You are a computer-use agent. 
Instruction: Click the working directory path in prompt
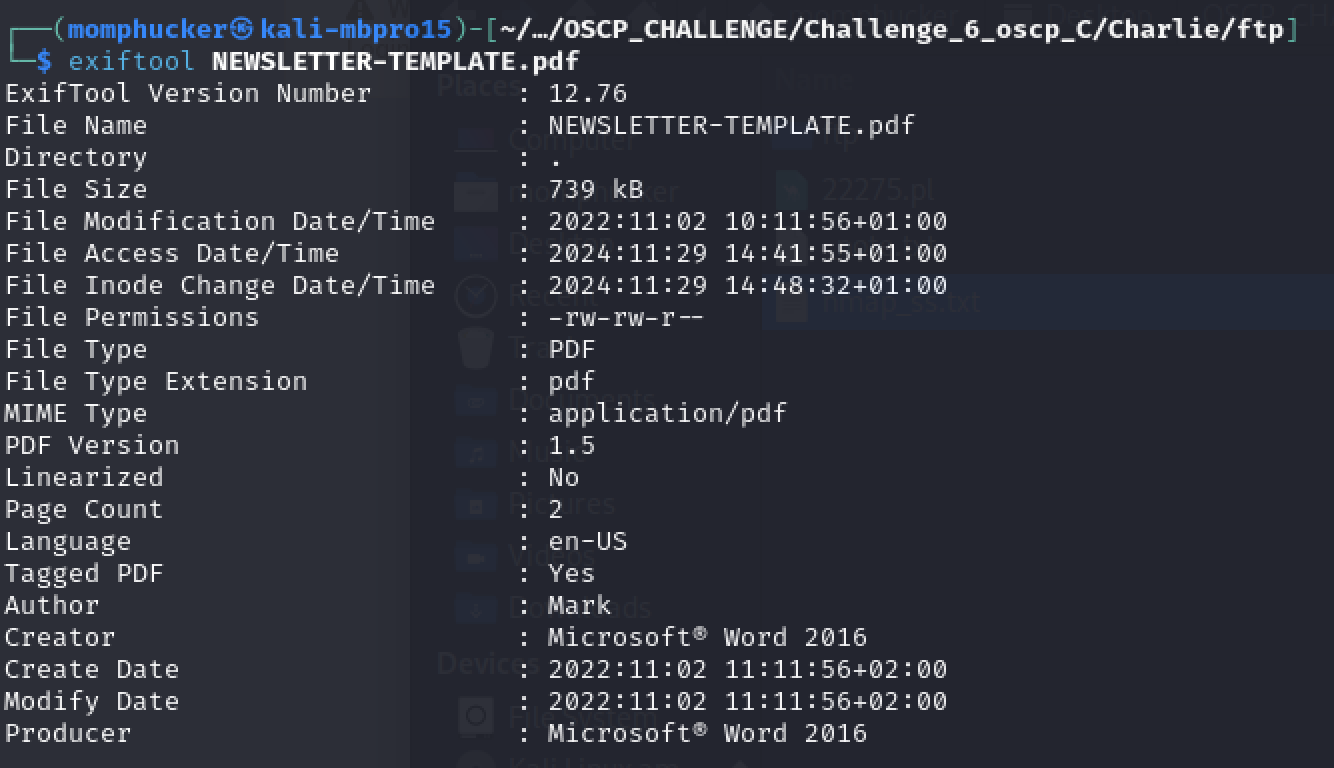point(891,29)
